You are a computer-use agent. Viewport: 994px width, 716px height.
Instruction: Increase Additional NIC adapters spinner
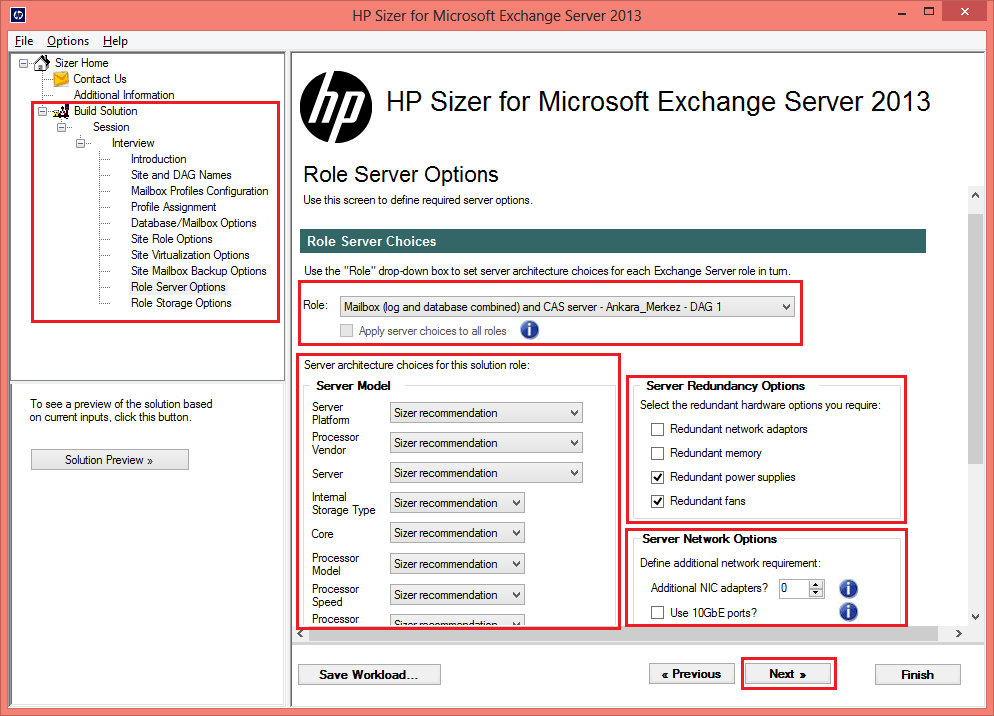point(816,584)
